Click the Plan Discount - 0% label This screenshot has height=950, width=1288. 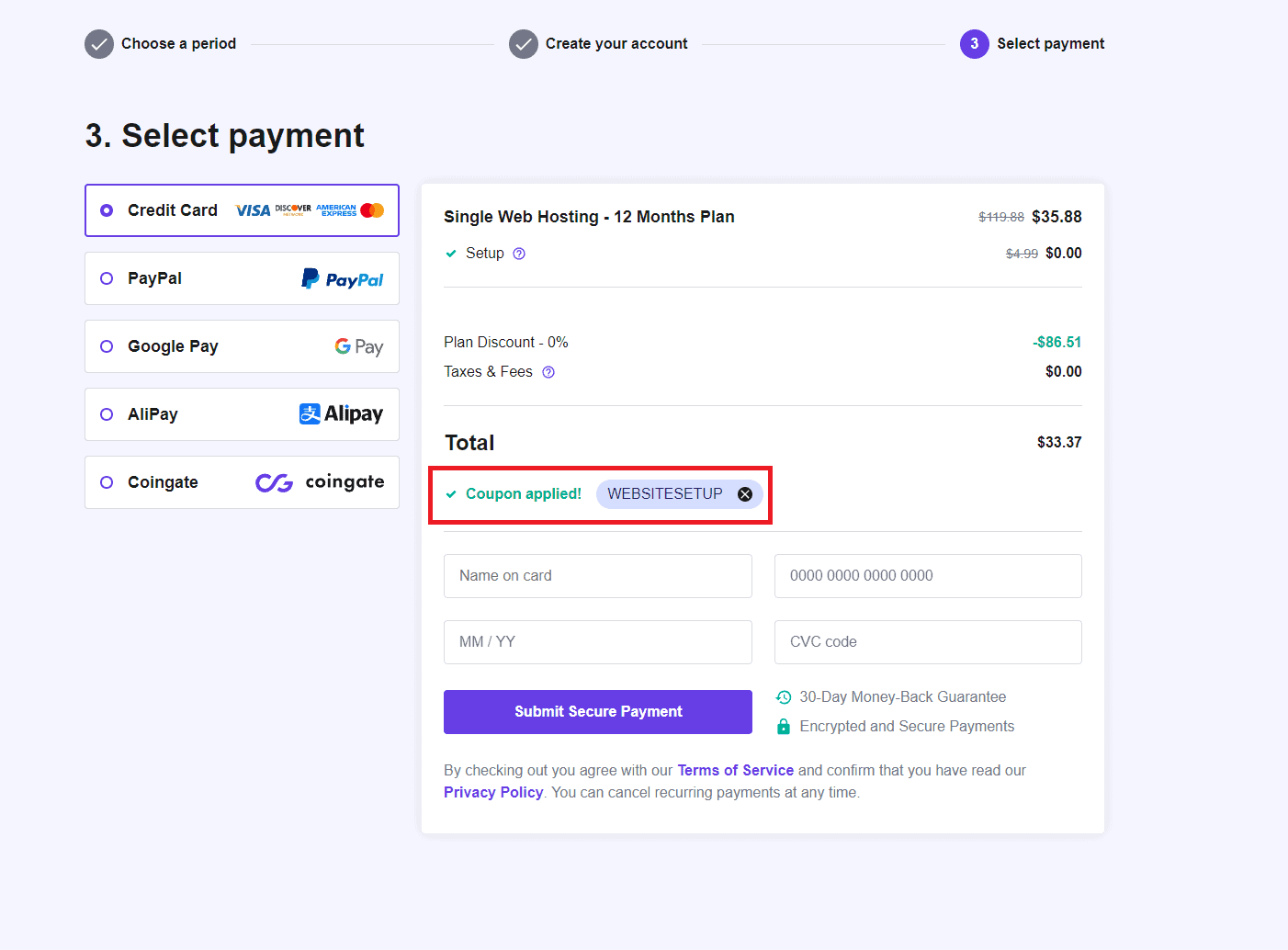(x=506, y=343)
